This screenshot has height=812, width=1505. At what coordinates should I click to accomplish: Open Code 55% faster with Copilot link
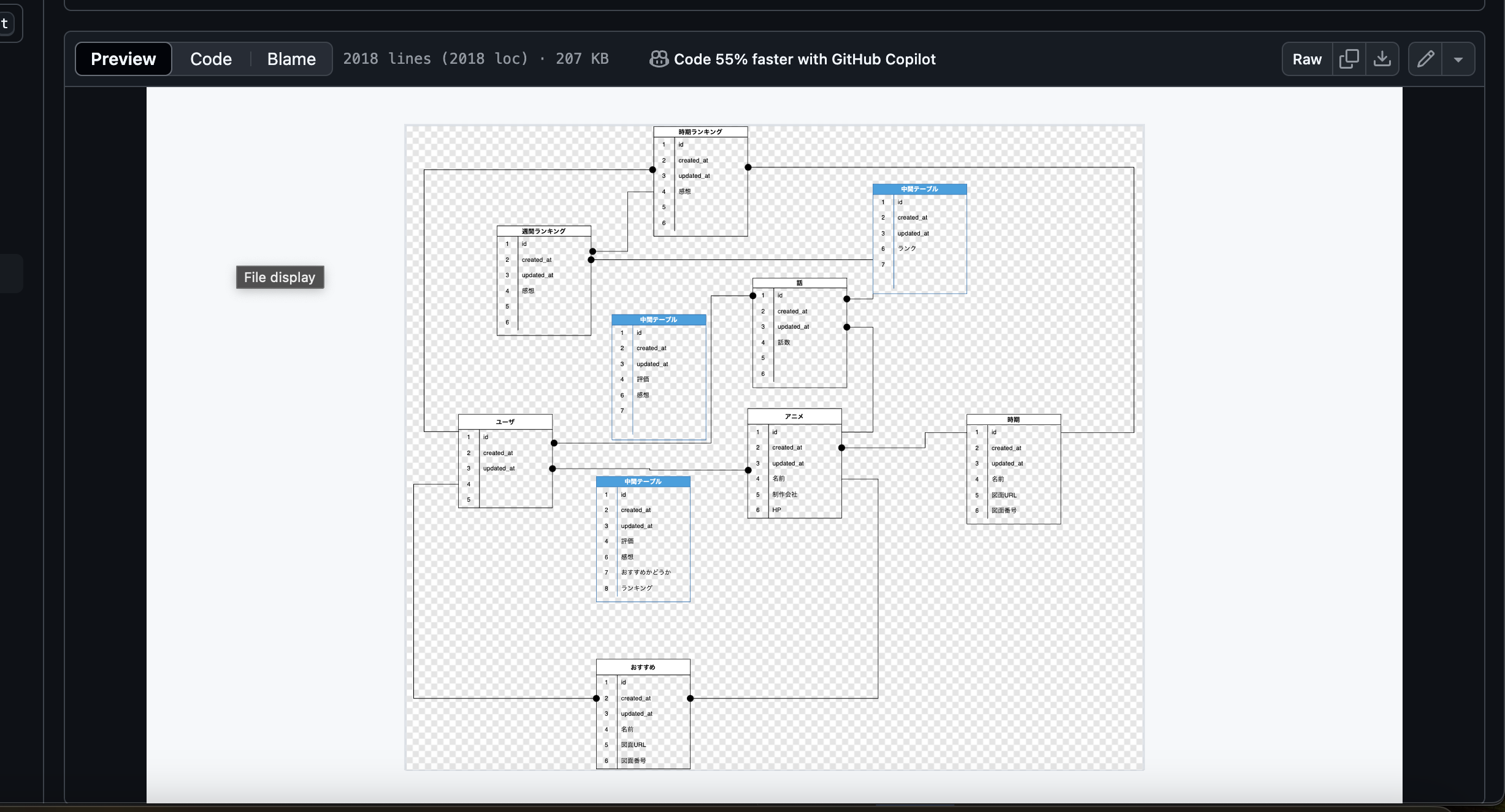805,59
